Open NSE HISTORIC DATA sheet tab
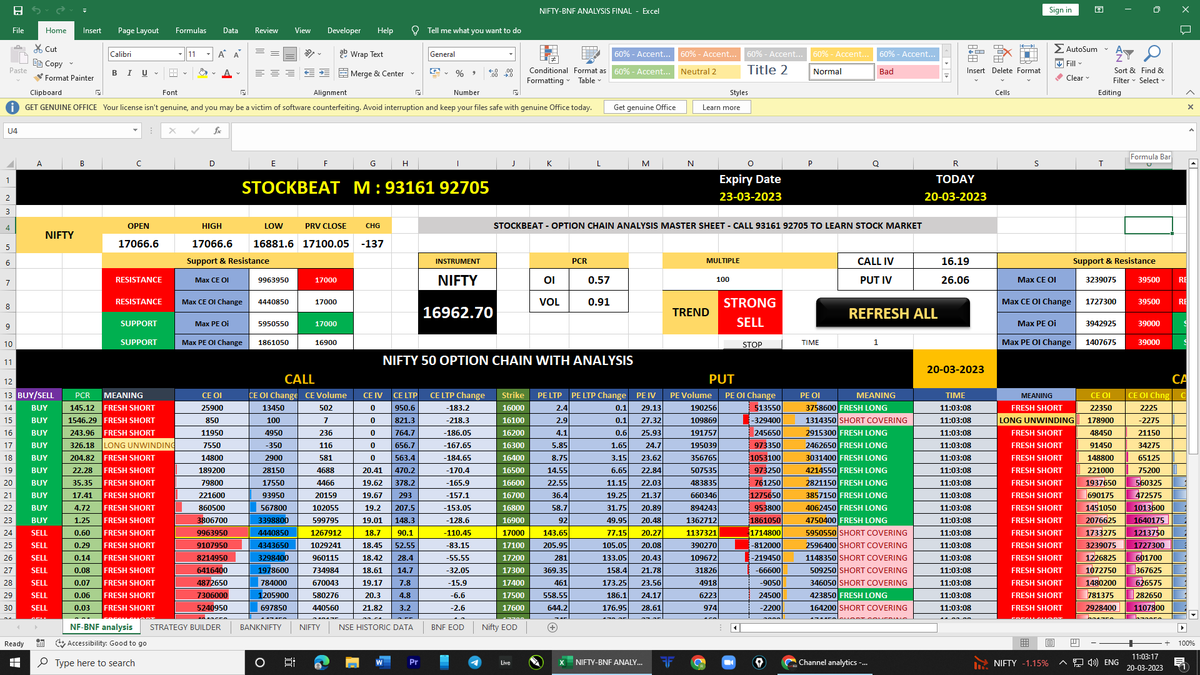This screenshot has width=1200, height=675. coord(375,627)
